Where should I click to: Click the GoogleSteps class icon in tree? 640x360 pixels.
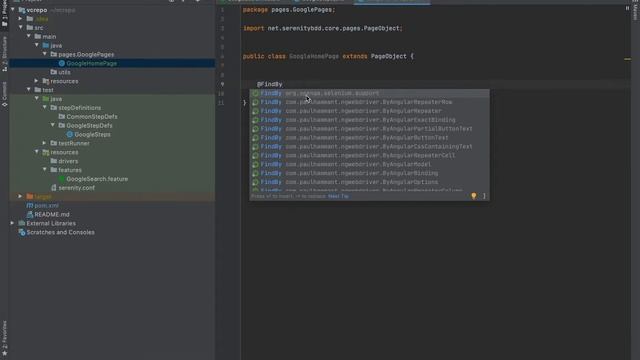coord(70,134)
